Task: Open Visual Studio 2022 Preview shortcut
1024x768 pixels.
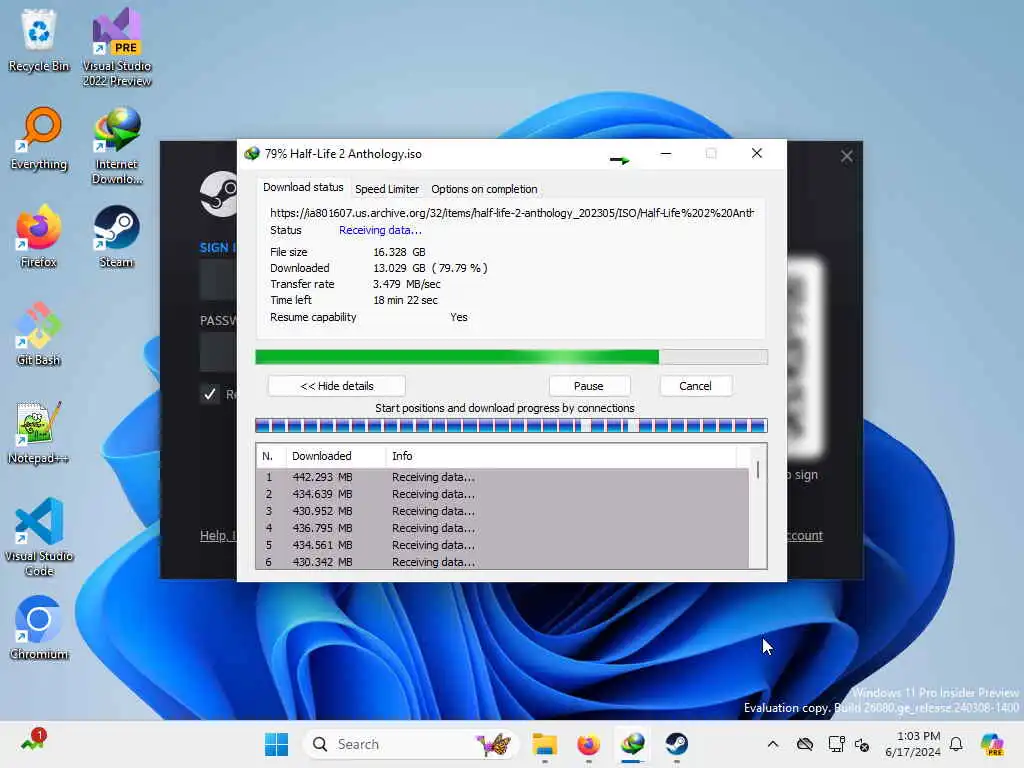Action: point(117,47)
